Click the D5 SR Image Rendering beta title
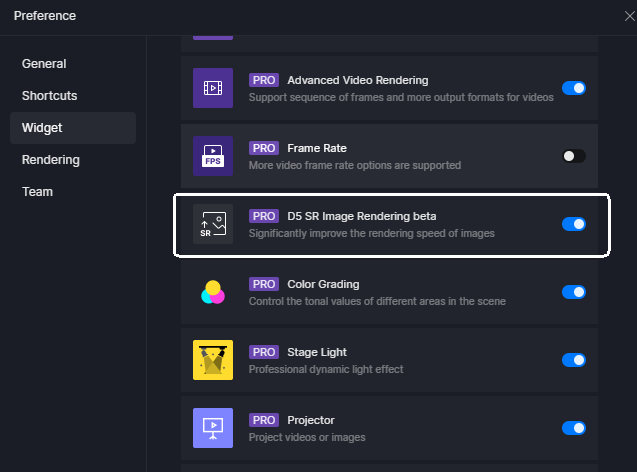 [362, 216]
